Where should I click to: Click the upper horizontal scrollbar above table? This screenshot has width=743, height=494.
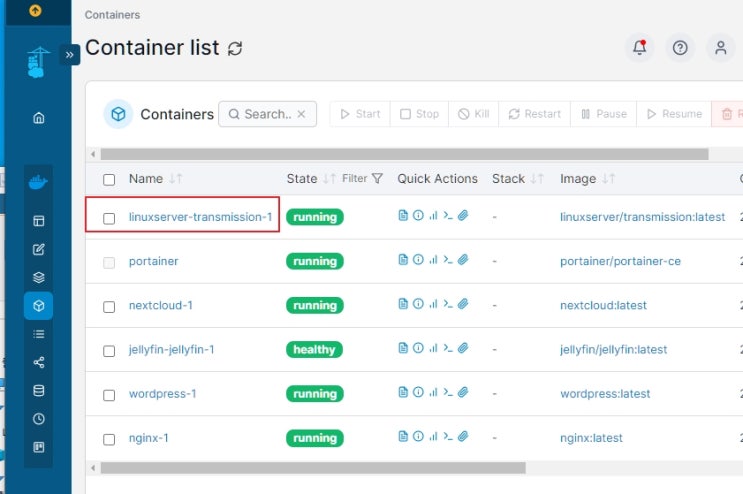pos(404,154)
